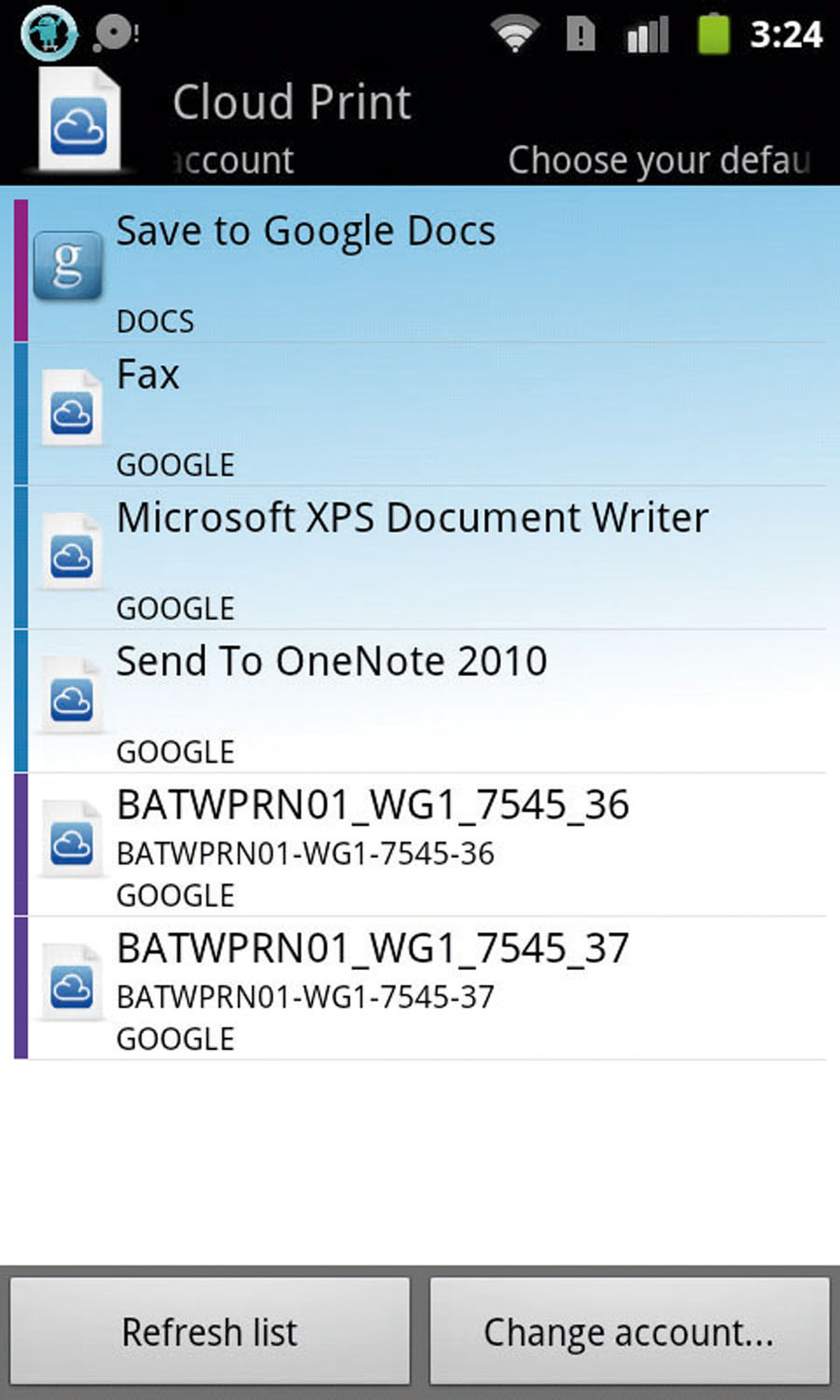This screenshot has width=840, height=1400.
Task: Tap the GOOGLE label under Fax
Action: point(175,465)
